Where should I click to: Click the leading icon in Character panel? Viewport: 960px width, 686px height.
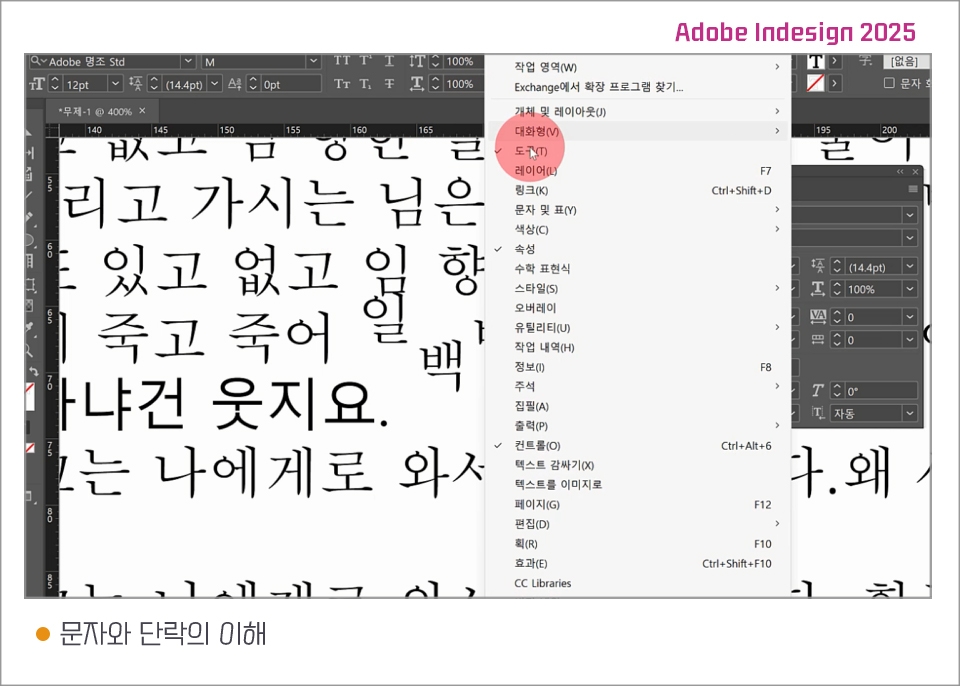(818, 266)
